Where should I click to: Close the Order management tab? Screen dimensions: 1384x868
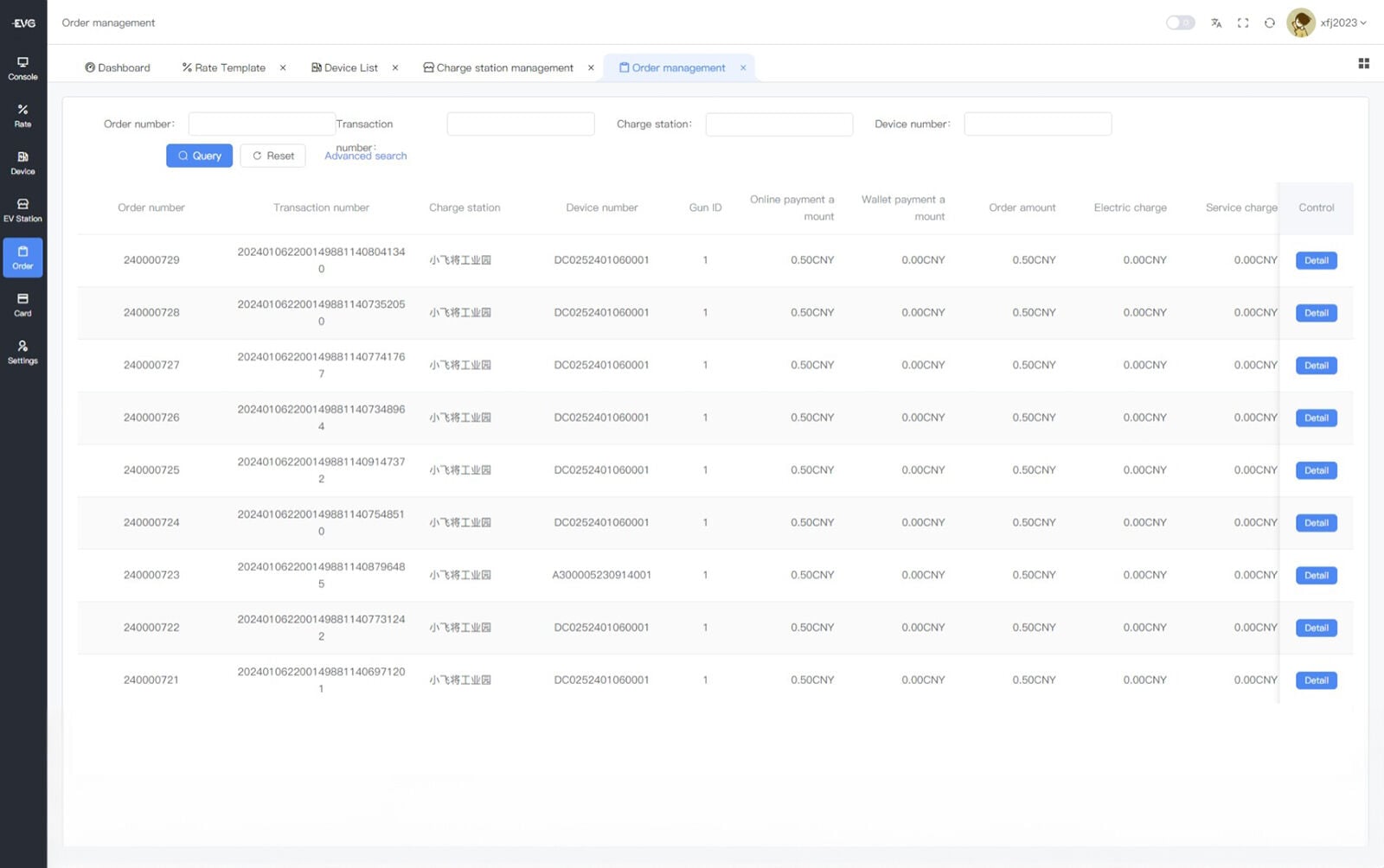pos(743,67)
